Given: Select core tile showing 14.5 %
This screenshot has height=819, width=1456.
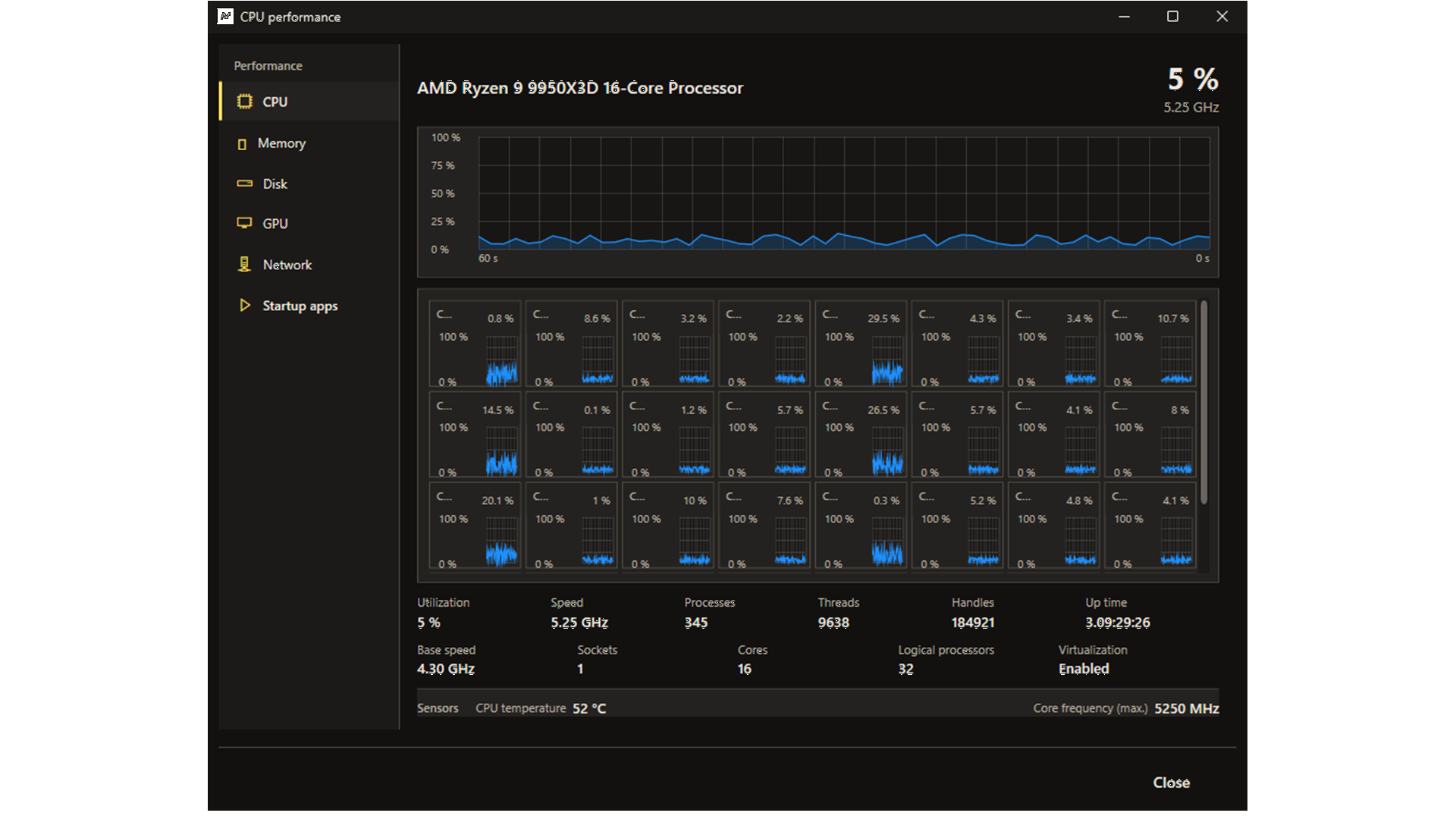Looking at the screenshot, I should point(475,435).
